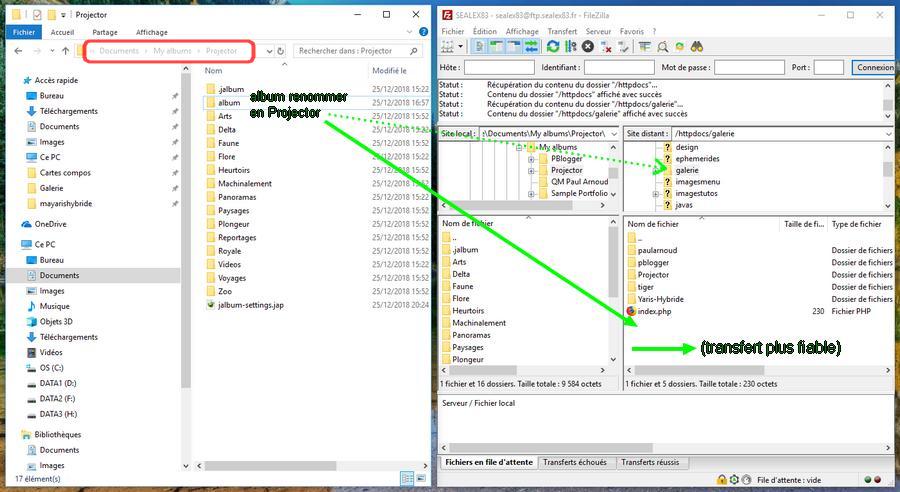Expand the PBlogger folder in local tree
Viewport: 900px width, 492px height.
531,159
